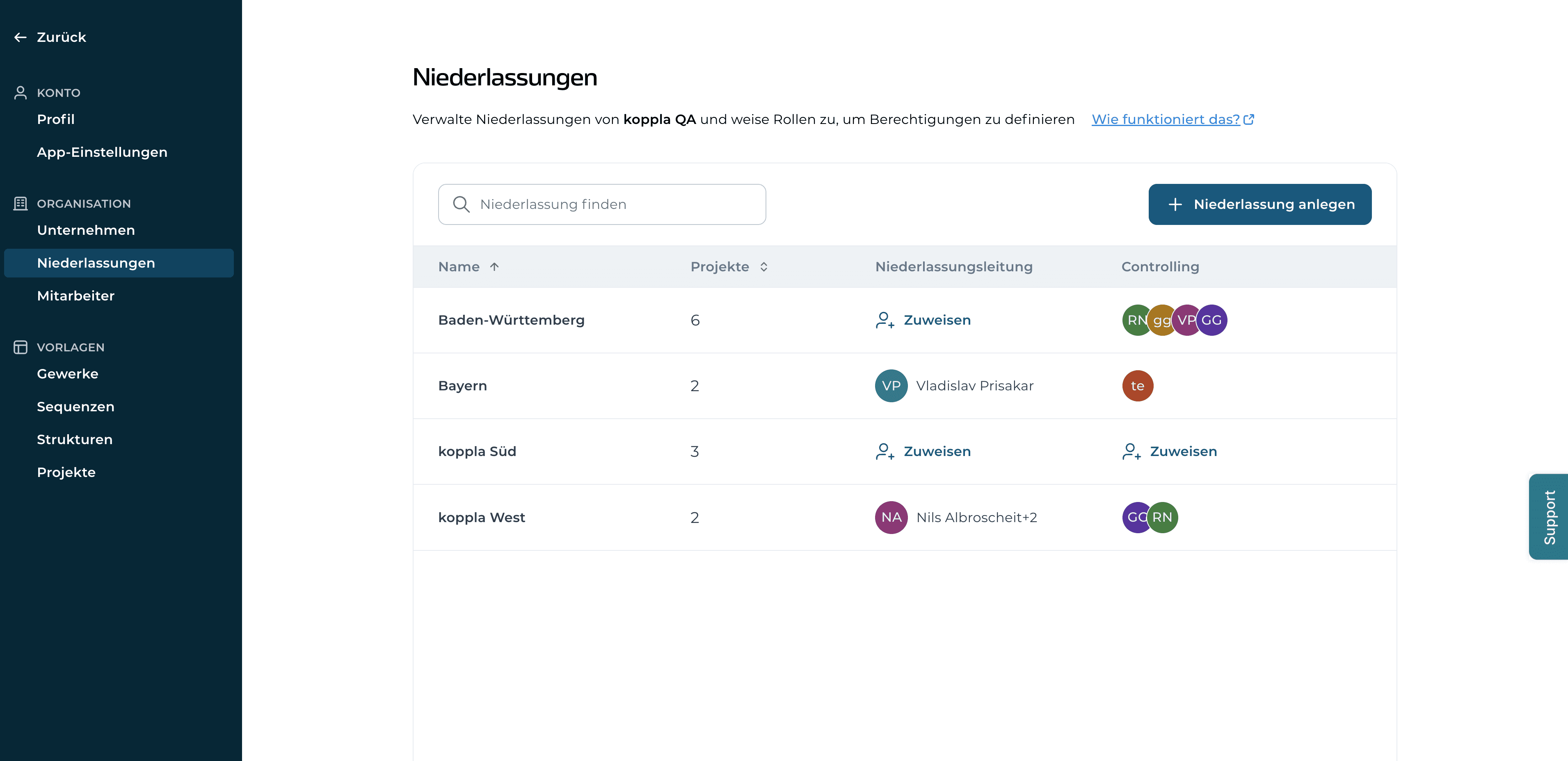Click the te avatar in Bayern controlling
The width and height of the screenshot is (1568, 761).
(1137, 385)
